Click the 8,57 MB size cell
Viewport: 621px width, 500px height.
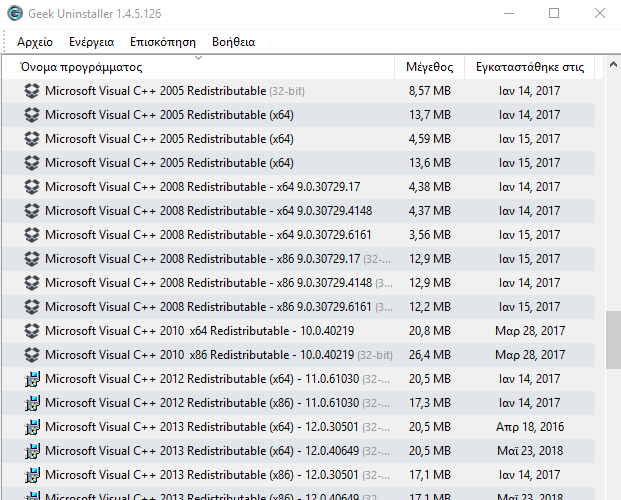[430, 91]
